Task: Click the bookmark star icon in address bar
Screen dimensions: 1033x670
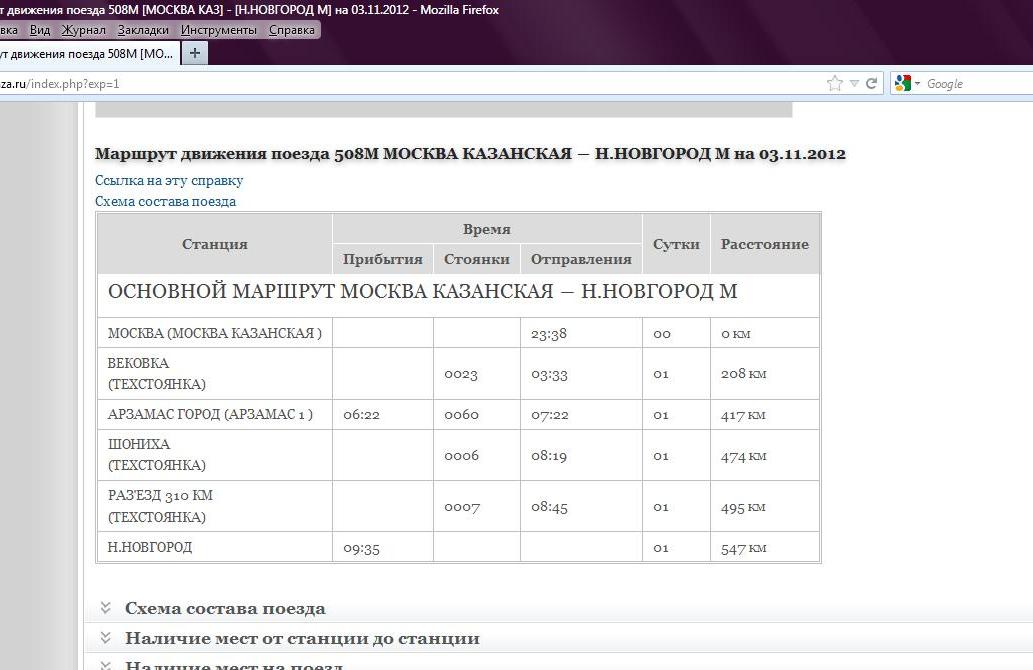Action: click(835, 84)
